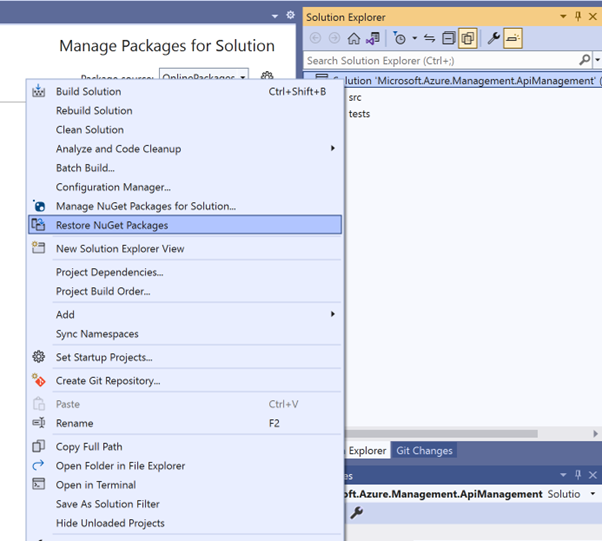Click the Create Git Repository icon
Image resolution: width=602 pixels, height=541 pixels.
pyautogui.click(x=38, y=380)
